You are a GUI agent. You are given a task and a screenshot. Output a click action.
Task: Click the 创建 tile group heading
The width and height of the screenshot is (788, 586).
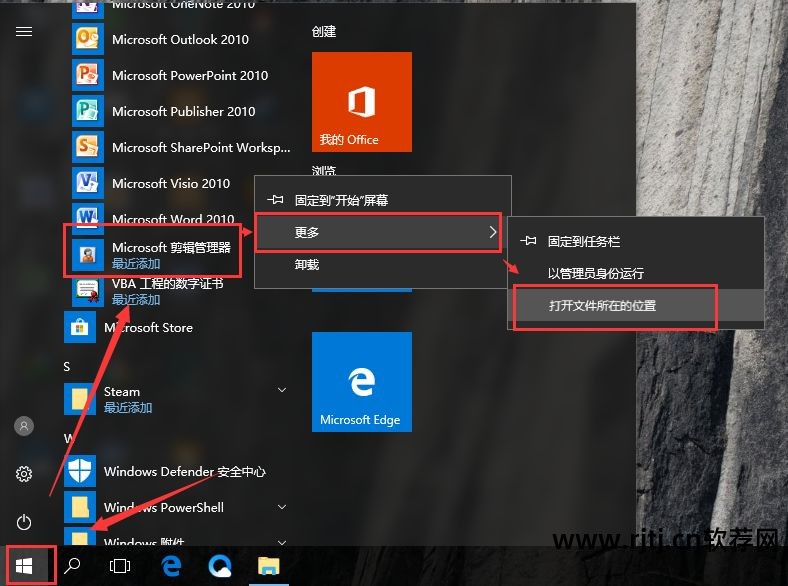coord(324,32)
